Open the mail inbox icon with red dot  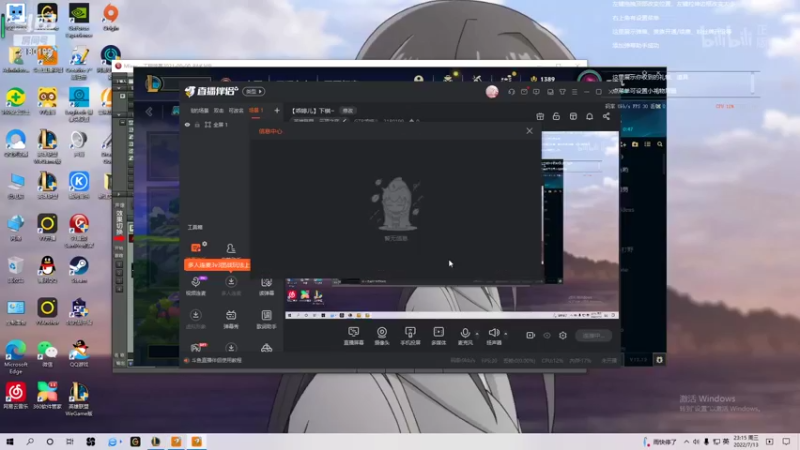pos(524,92)
